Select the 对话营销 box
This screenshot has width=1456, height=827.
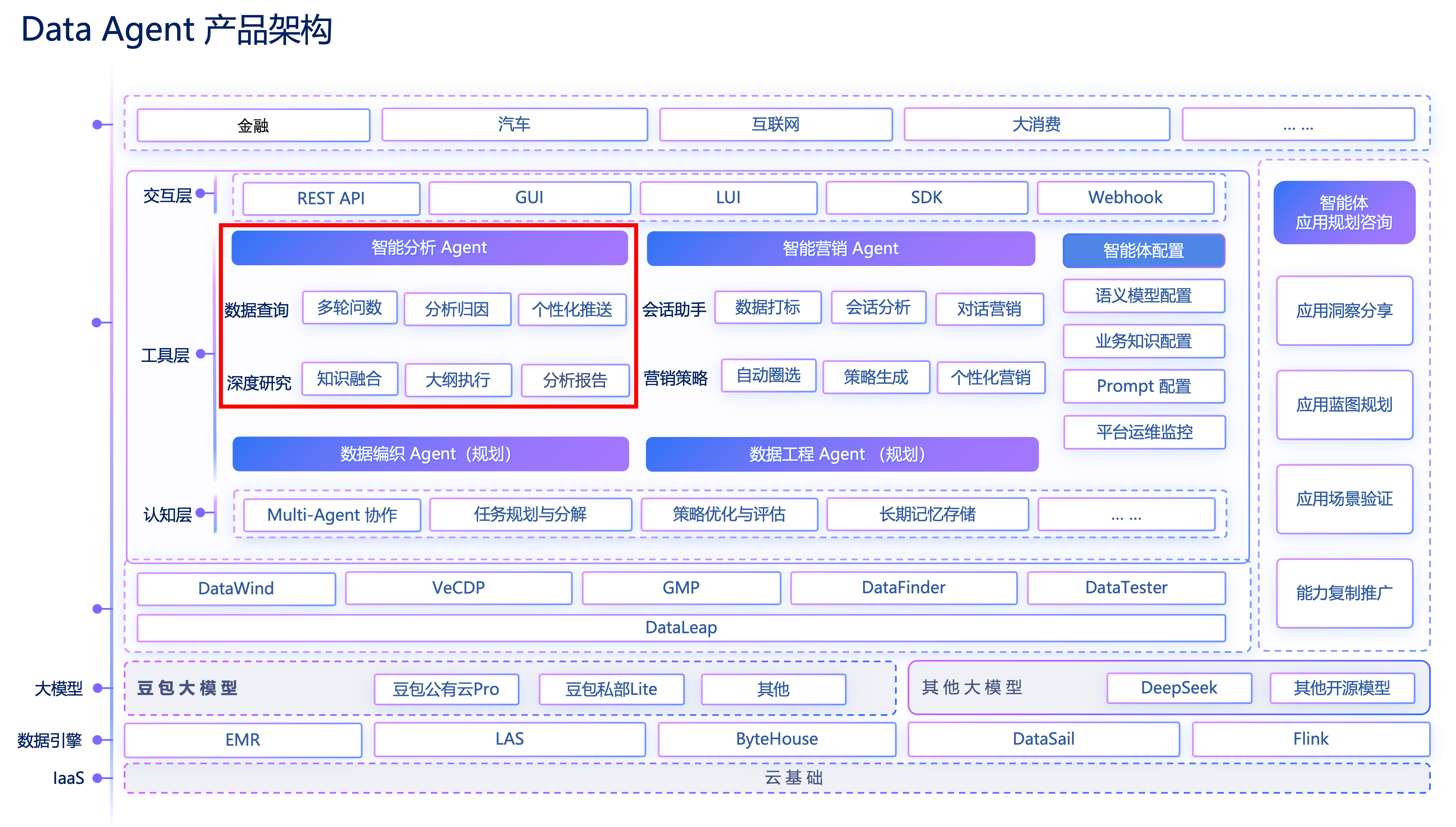pyautogui.click(x=989, y=309)
